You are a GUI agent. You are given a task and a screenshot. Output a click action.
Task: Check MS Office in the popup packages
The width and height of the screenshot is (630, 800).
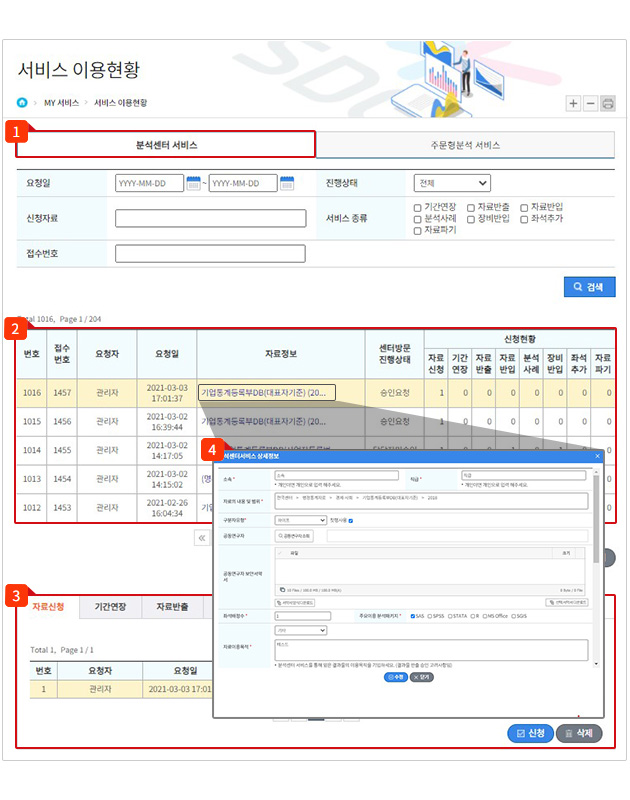[485, 616]
